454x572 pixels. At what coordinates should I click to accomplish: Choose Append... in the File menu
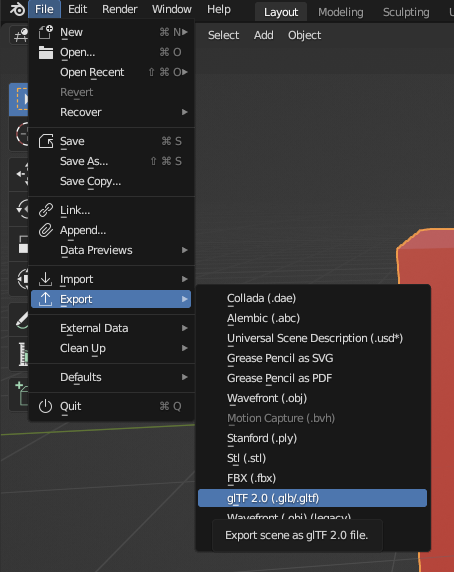111,230
